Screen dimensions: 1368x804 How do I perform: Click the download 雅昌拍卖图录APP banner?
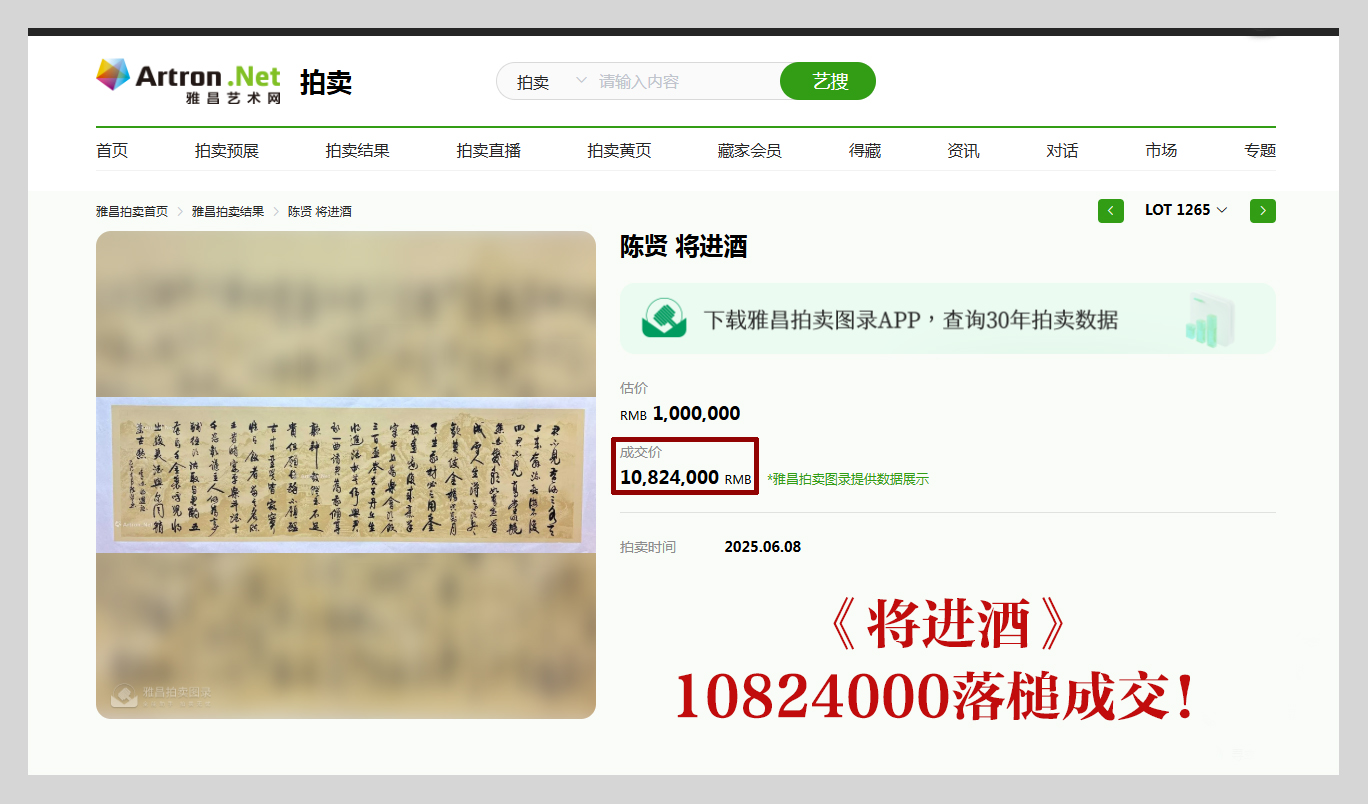coord(947,319)
